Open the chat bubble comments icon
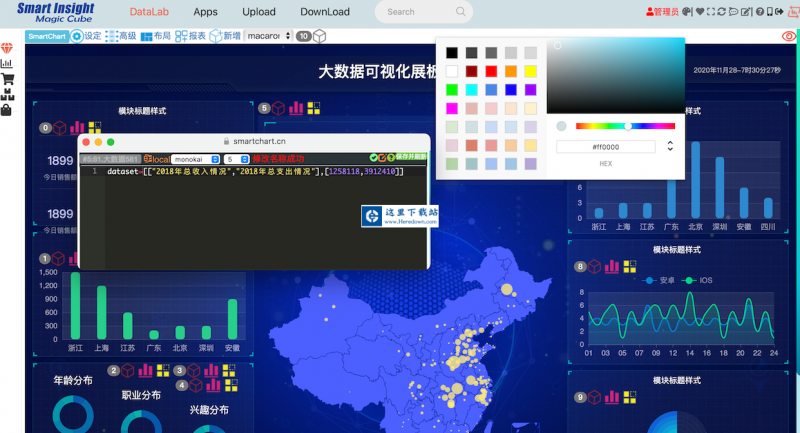The width and height of the screenshot is (800, 433). coord(733,12)
